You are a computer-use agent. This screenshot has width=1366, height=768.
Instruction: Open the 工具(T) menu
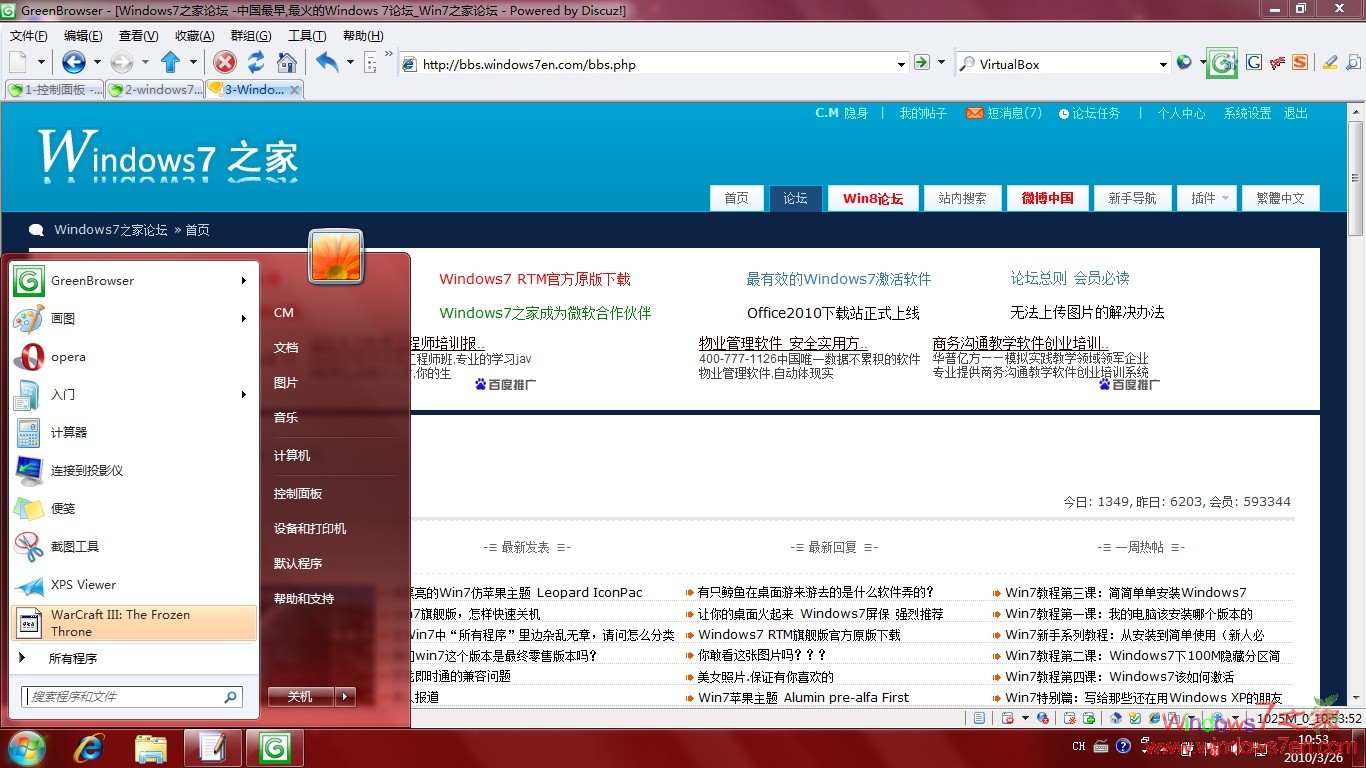pos(307,35)
